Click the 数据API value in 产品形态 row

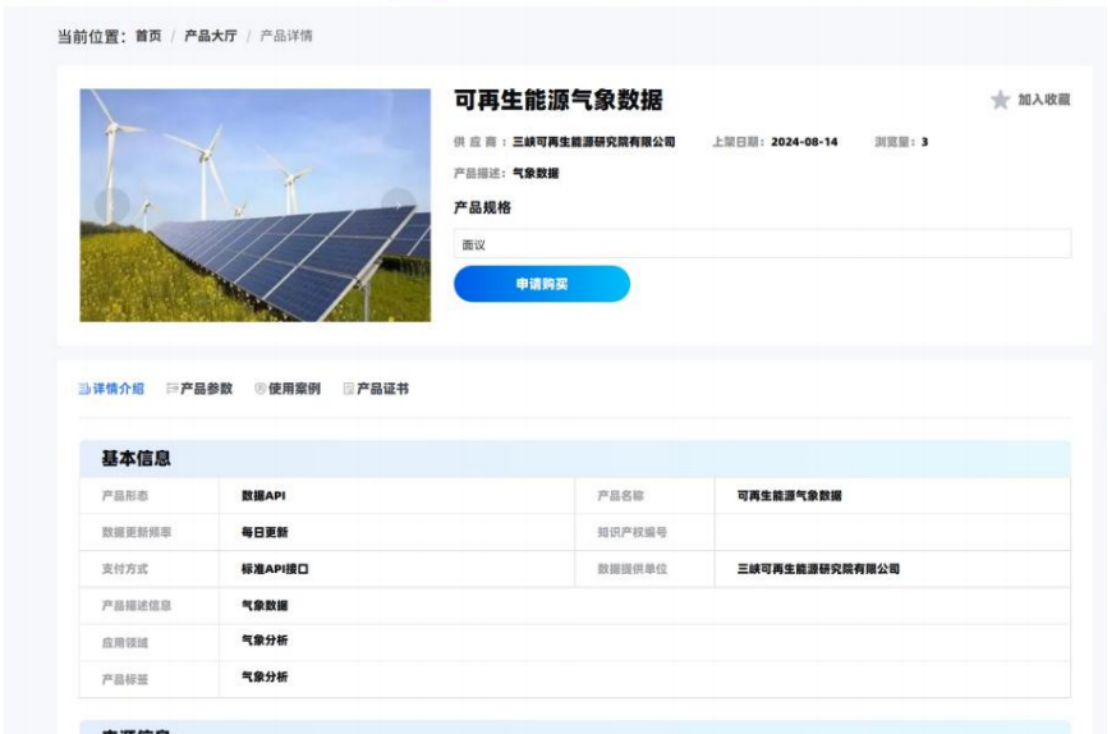pos(257,496)
